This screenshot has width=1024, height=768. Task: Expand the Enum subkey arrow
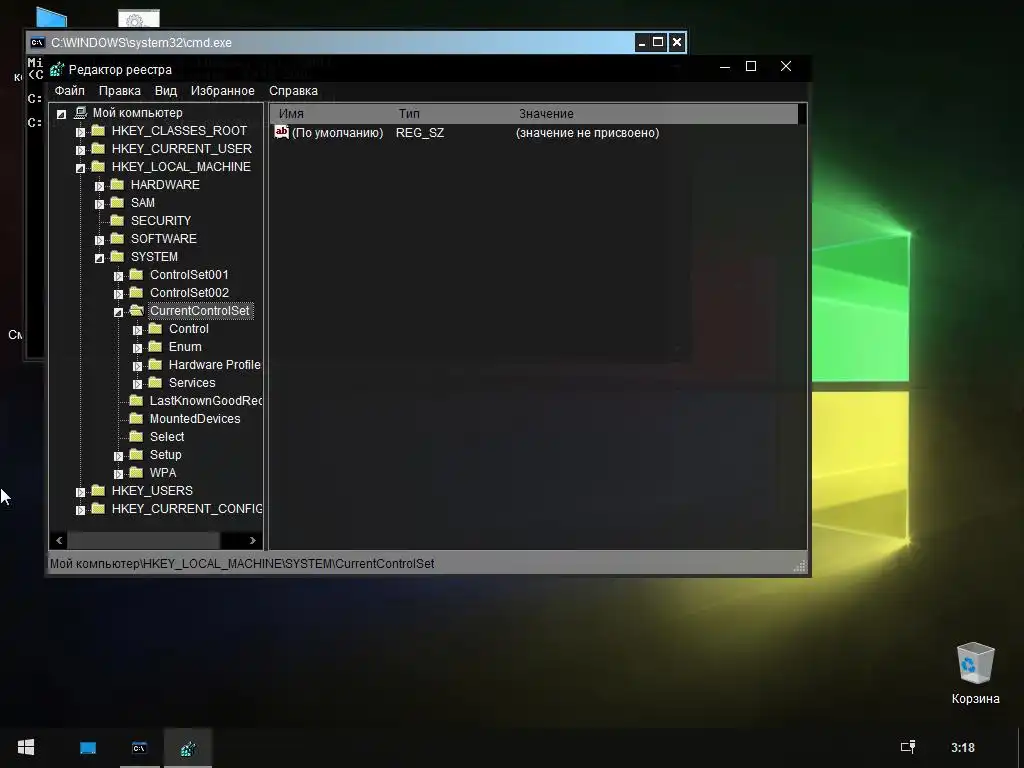click(x=137, y=348)
